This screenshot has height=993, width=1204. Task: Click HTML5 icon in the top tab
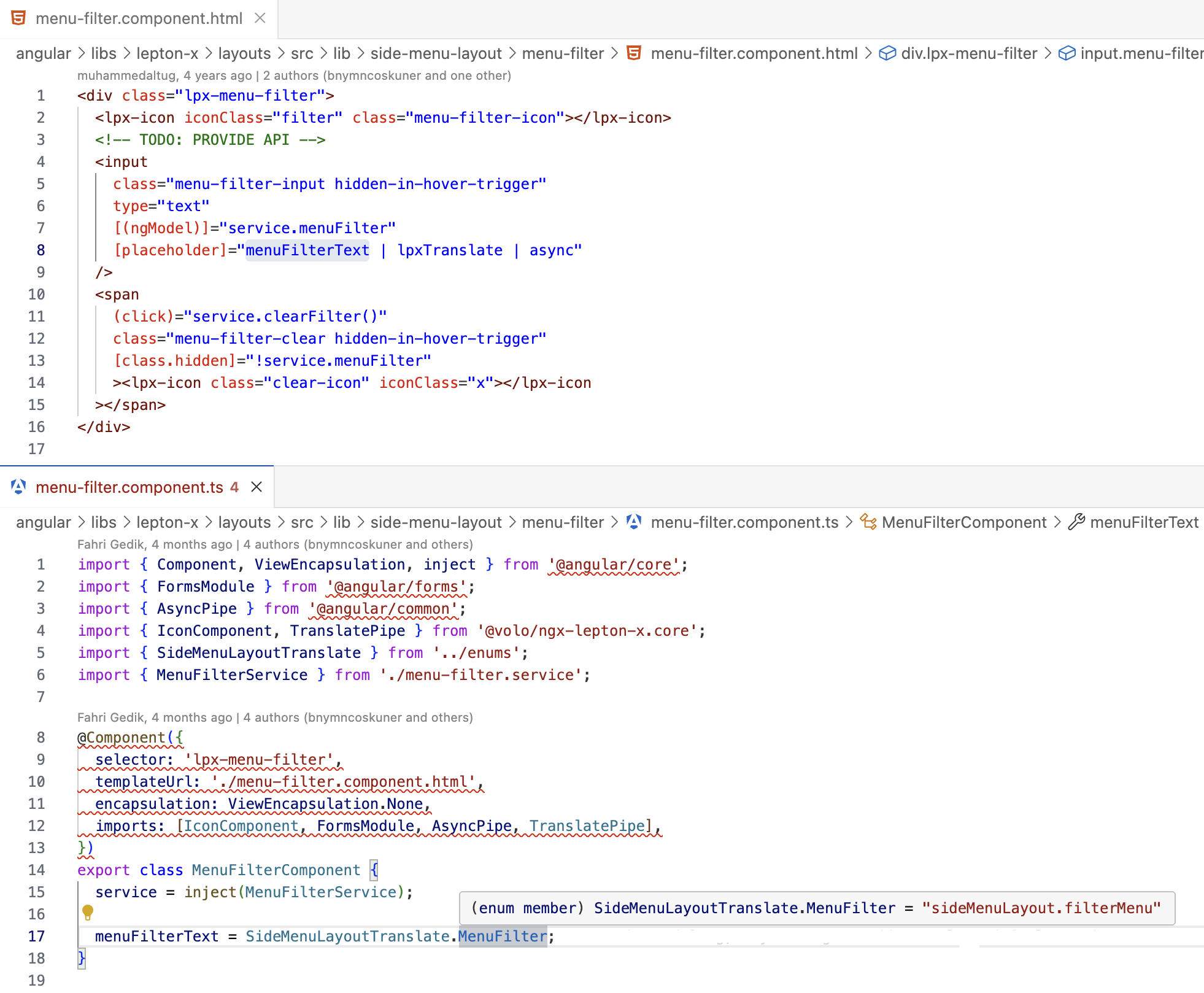(19, 18)
